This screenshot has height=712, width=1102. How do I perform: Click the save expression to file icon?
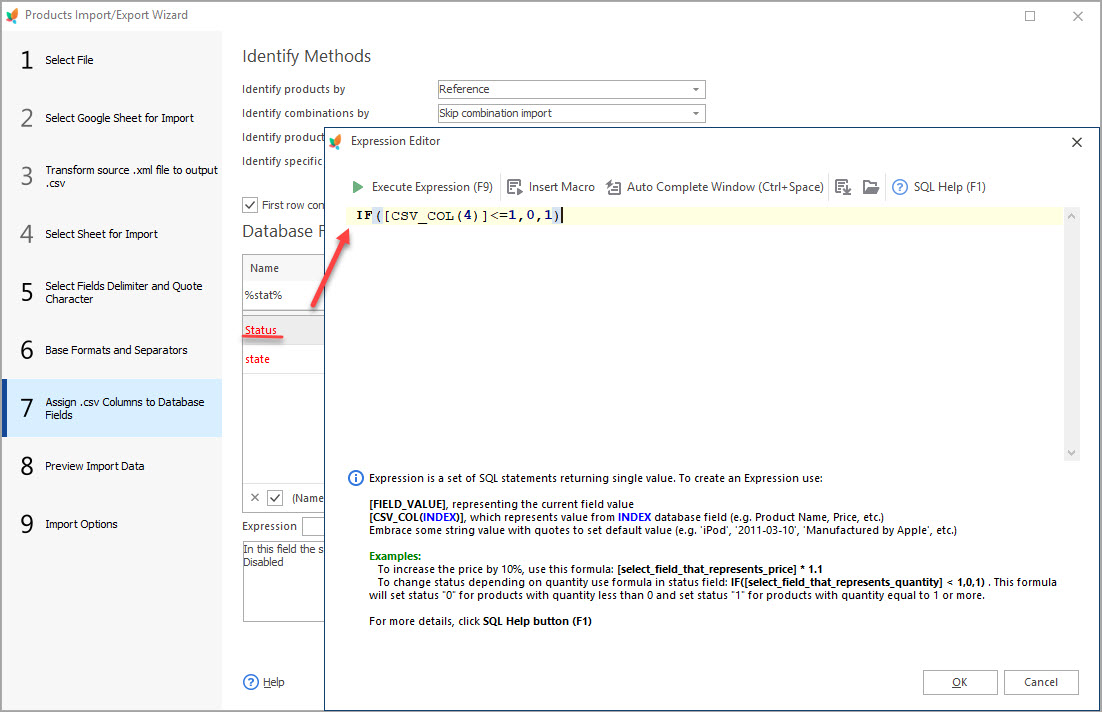pyautogui.click(x=843, y=187)
